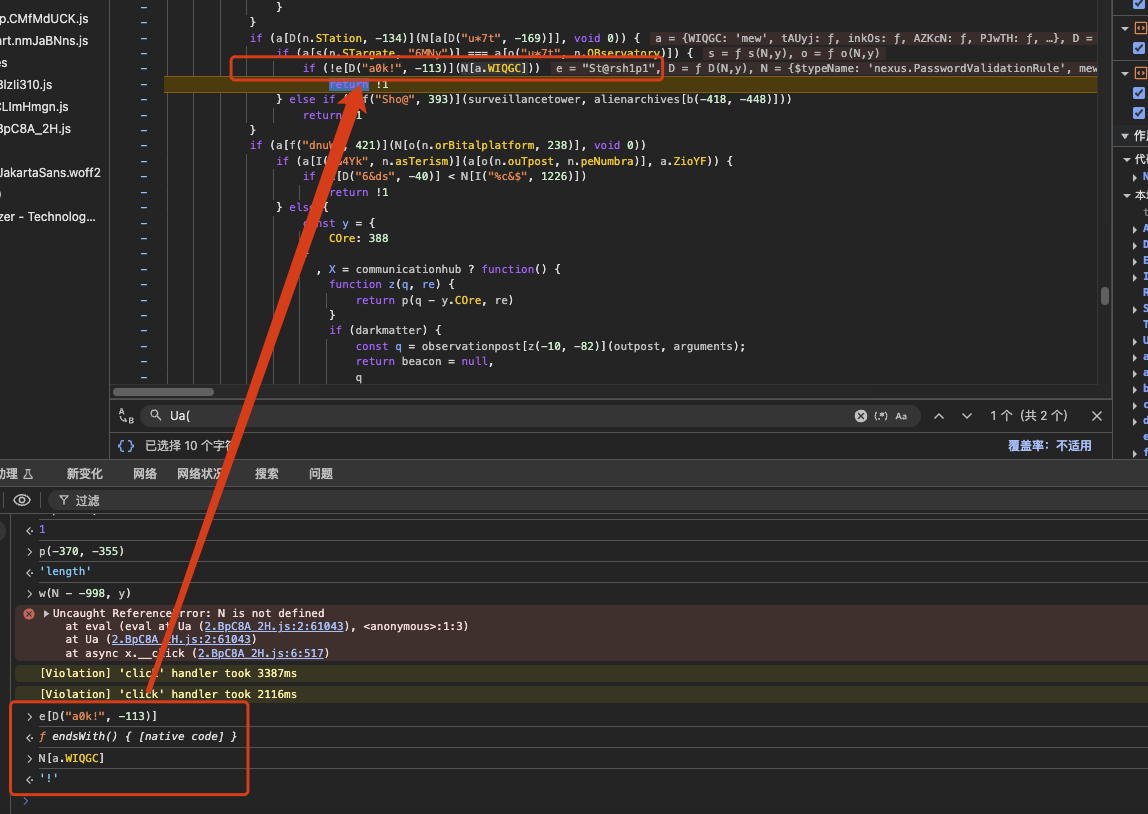Switch to the 网络 tab

[x=145, y=474]
